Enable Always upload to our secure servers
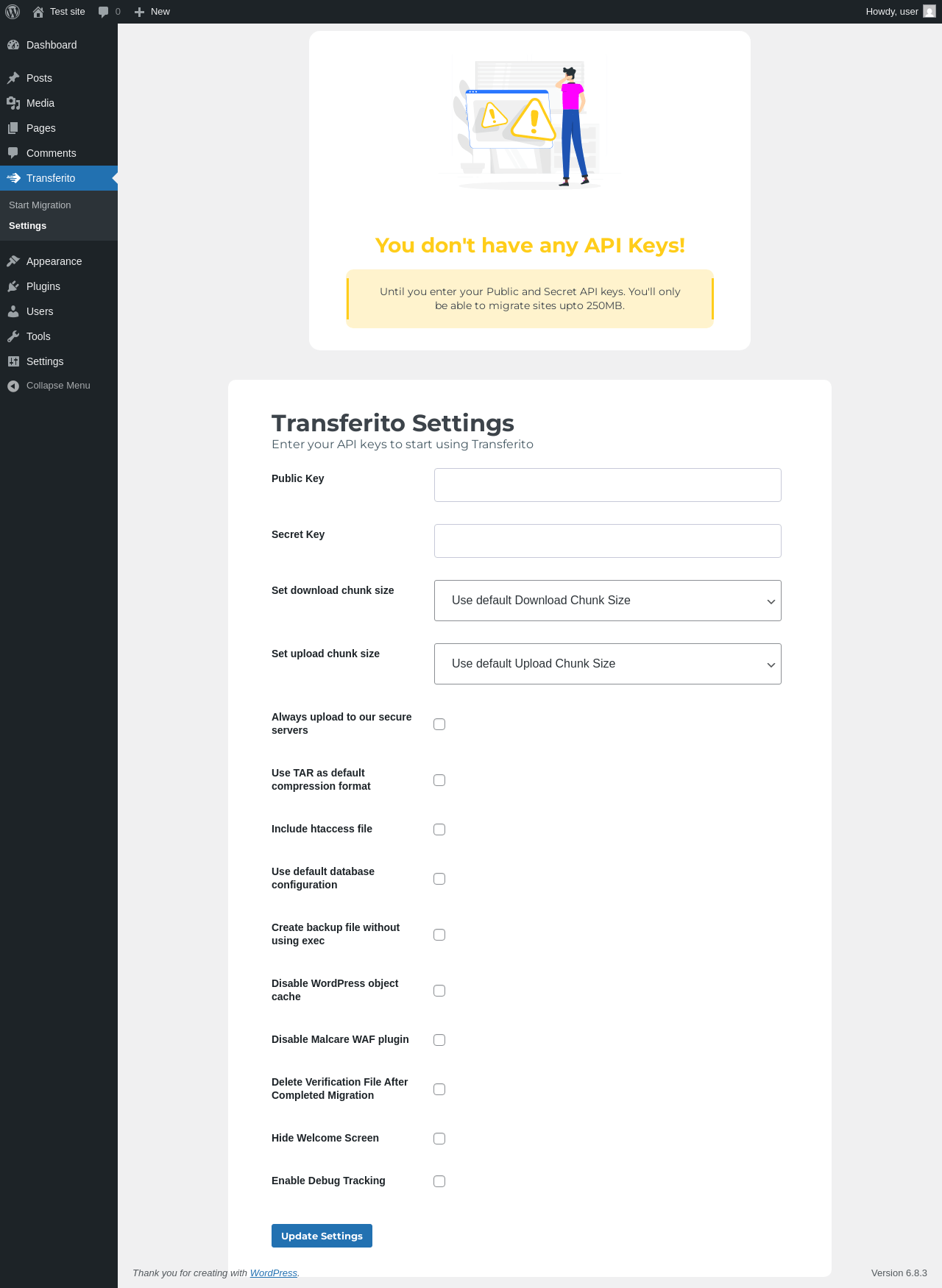This screenshot has width=942, height=1288. coord(439,724)
